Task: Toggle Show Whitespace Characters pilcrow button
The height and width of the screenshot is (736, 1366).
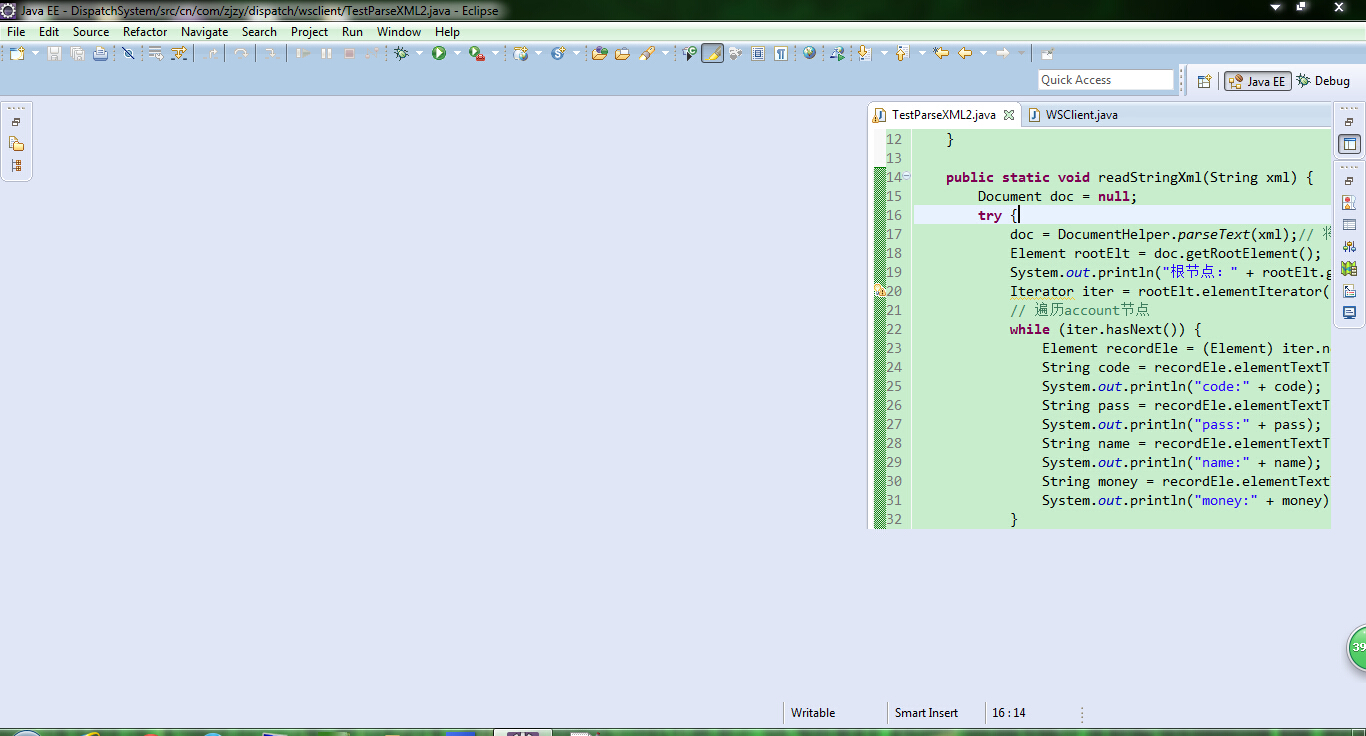Action: pos(780,54)
